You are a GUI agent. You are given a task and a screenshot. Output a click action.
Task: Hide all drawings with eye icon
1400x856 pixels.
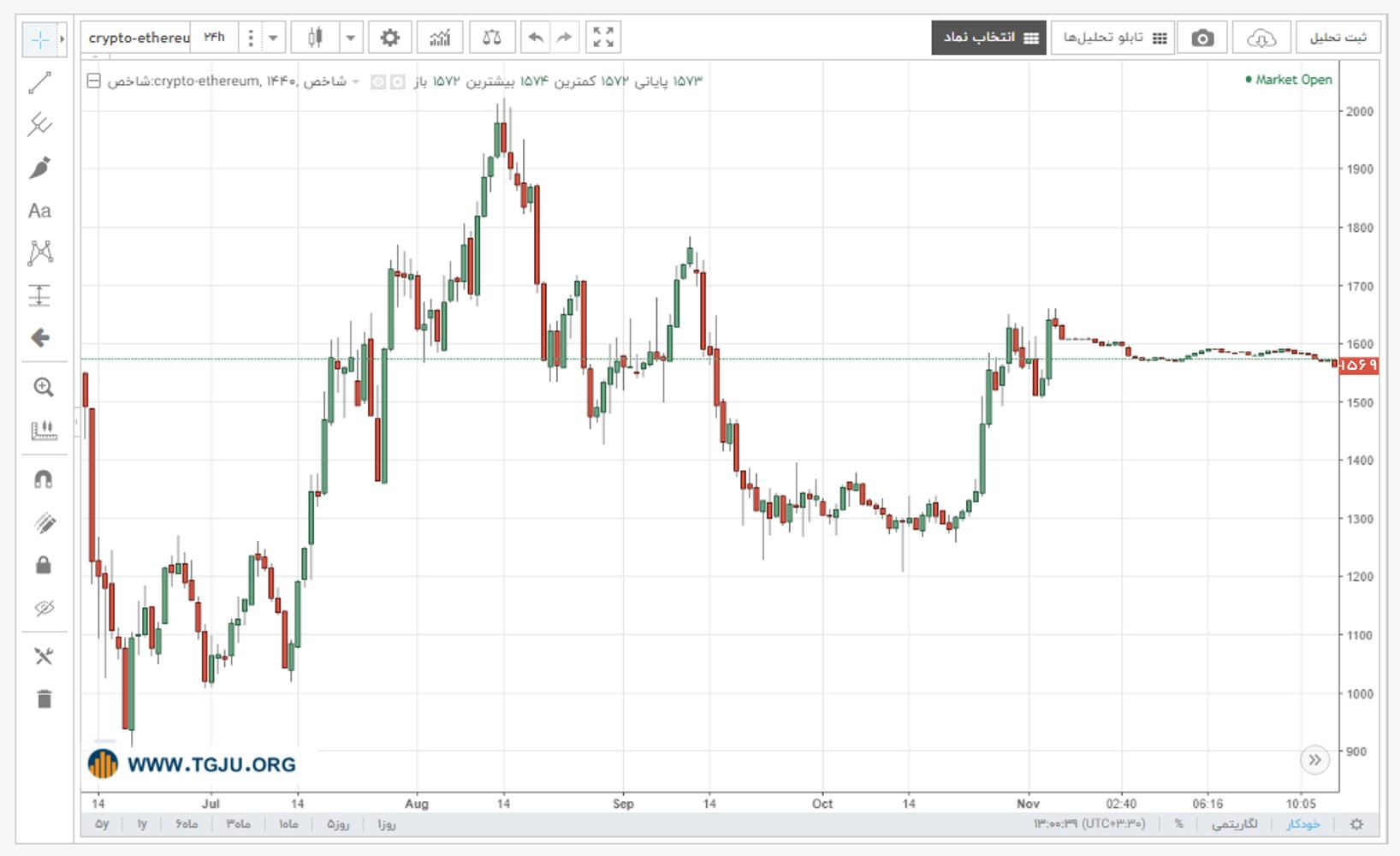point(43,609)
